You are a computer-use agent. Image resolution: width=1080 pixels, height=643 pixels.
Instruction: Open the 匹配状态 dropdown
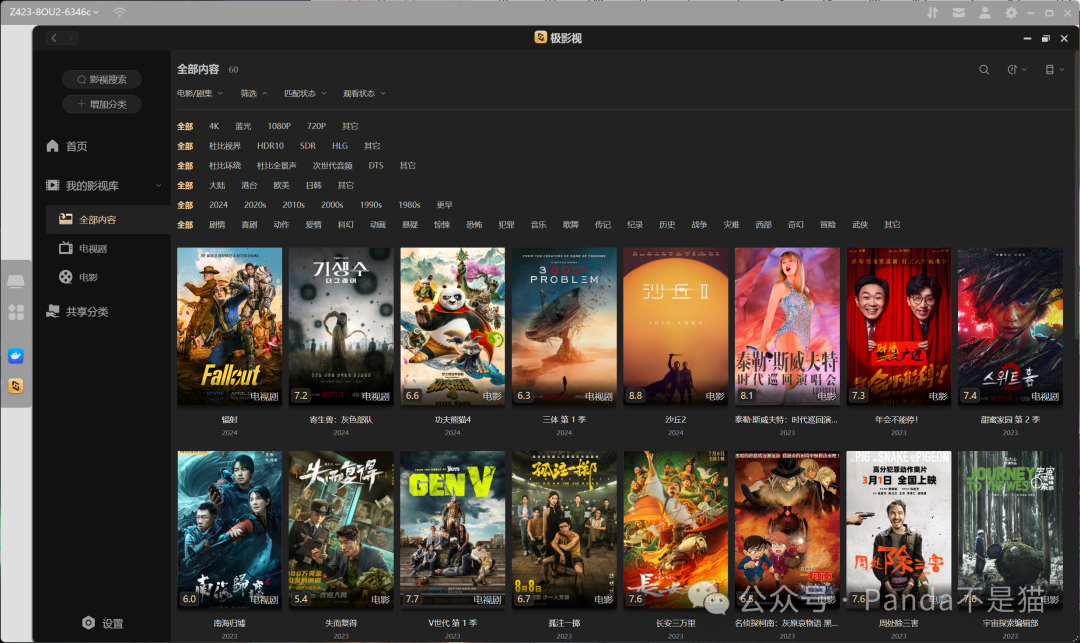point(305,93)
